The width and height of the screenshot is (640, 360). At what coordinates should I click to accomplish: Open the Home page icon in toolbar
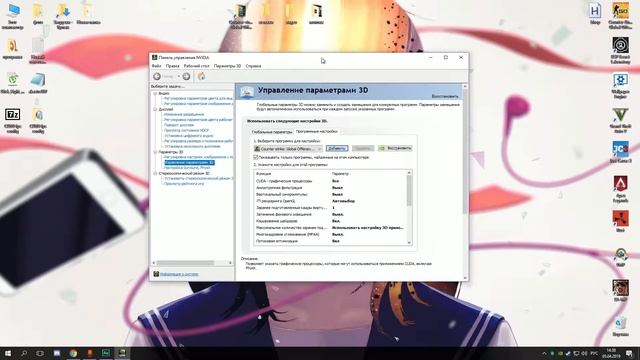(x=201, y=76)
